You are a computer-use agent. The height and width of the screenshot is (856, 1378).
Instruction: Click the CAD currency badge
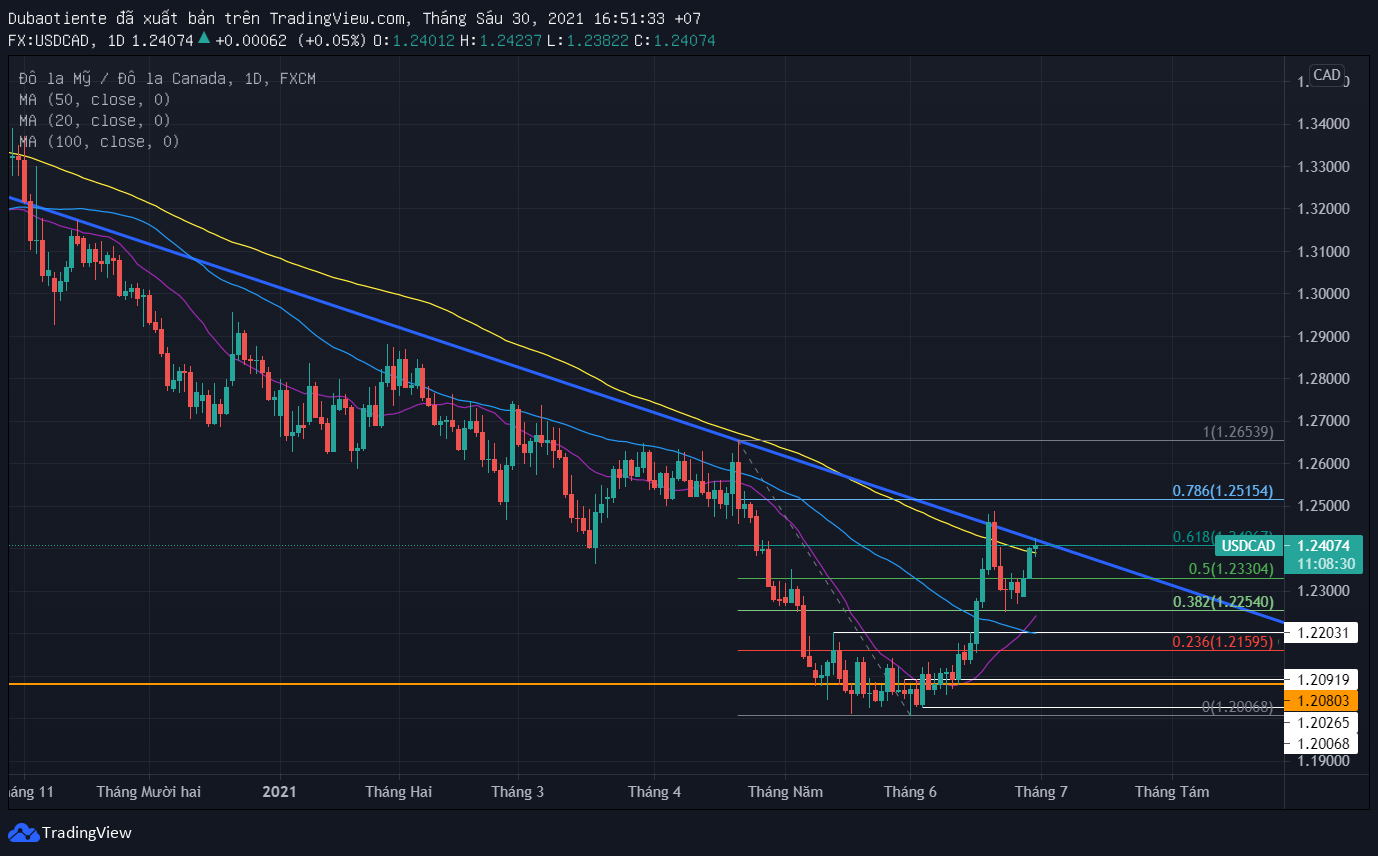pyautogui.click(x=1327, y=75)
